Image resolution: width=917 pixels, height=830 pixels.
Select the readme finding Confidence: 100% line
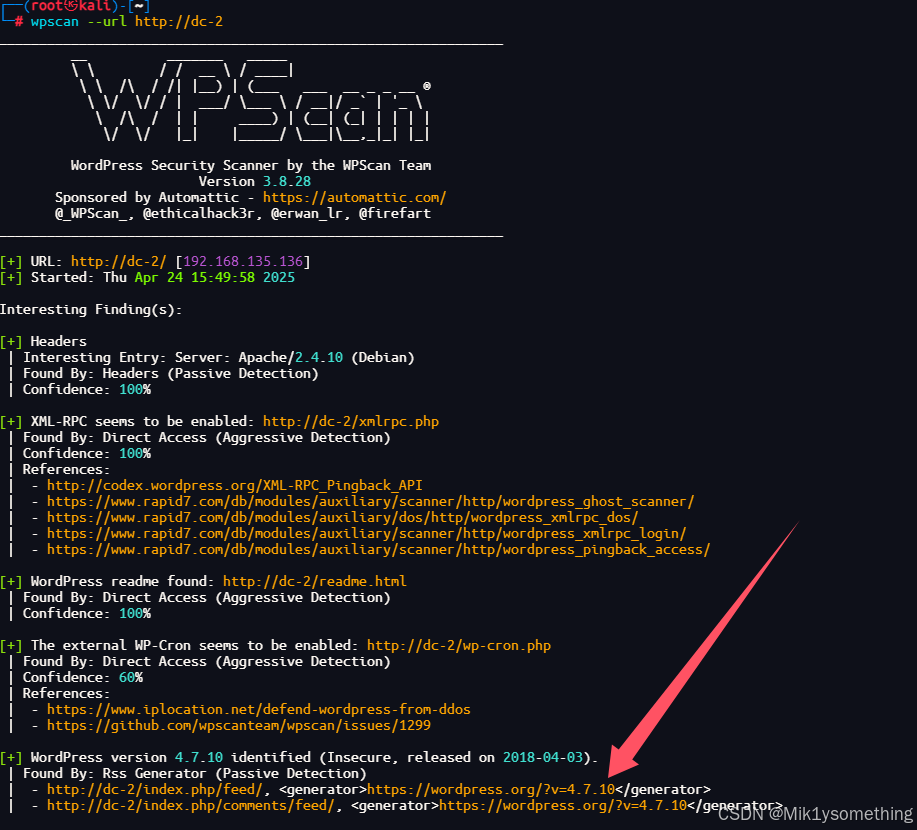point(87,614)
